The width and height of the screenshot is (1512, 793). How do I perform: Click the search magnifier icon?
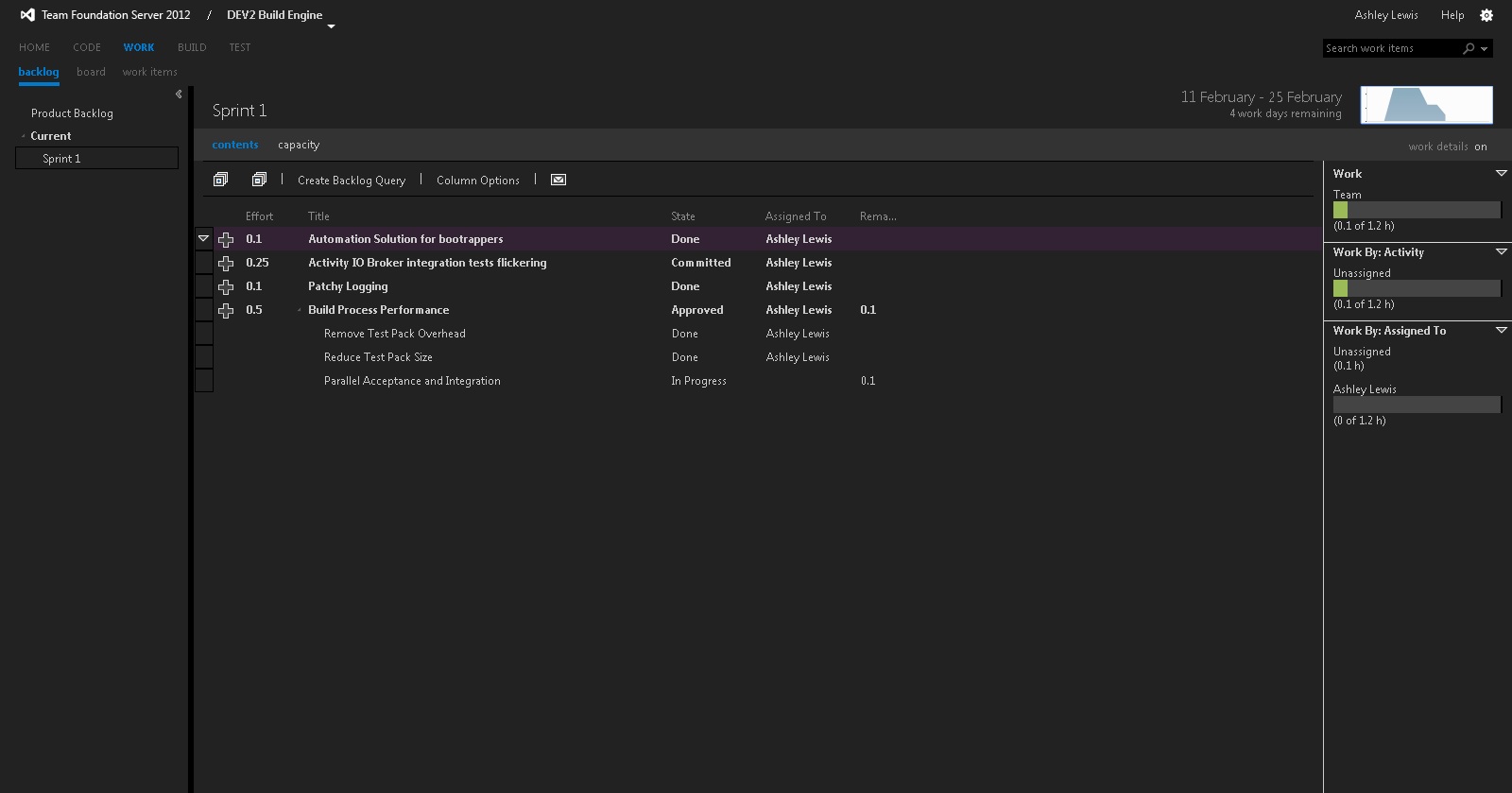coord(1469,48)
